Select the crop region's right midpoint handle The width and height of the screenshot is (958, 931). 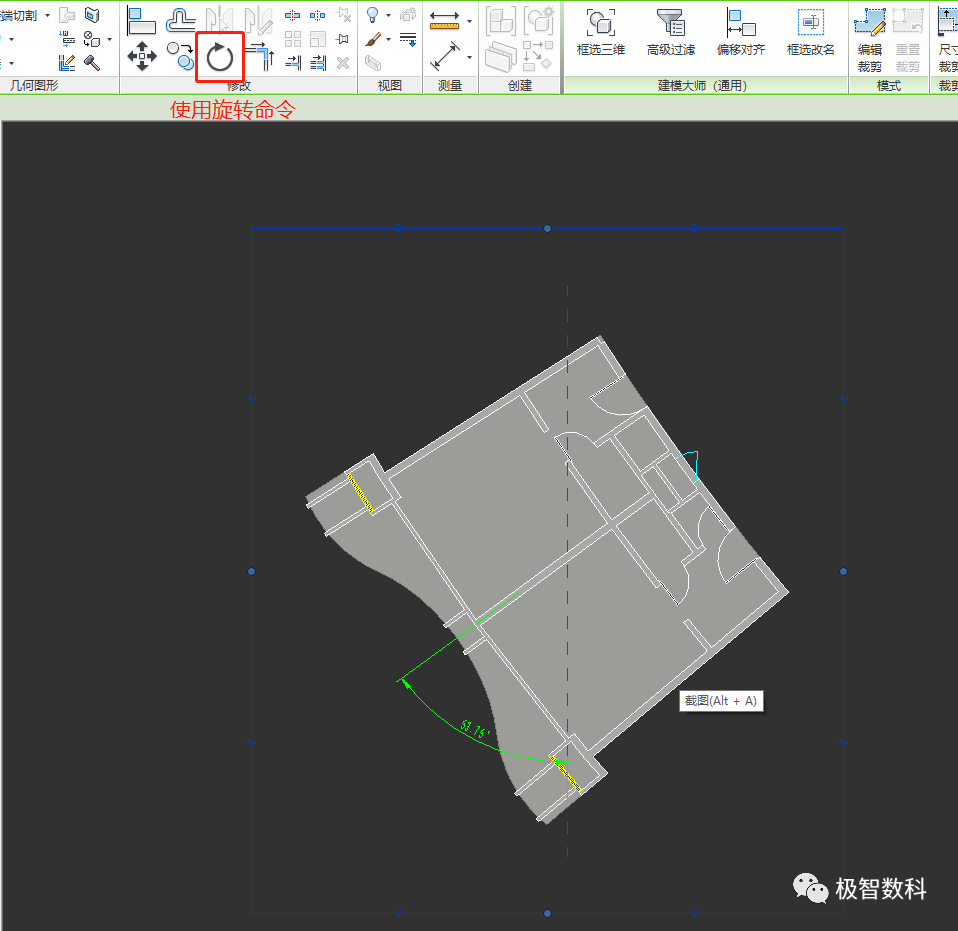click(x=844, y=572)
